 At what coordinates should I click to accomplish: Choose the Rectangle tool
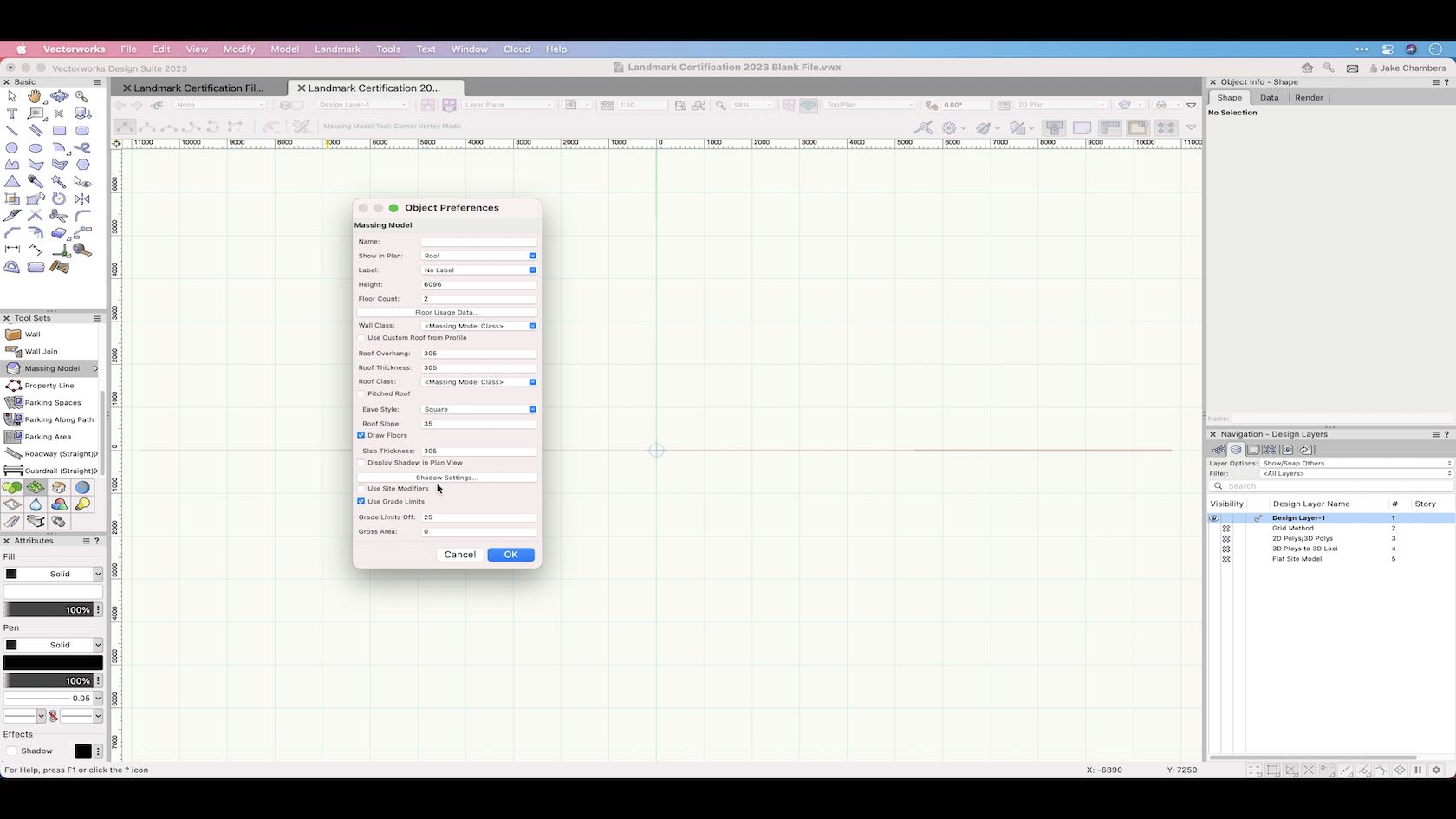[60, 131]
